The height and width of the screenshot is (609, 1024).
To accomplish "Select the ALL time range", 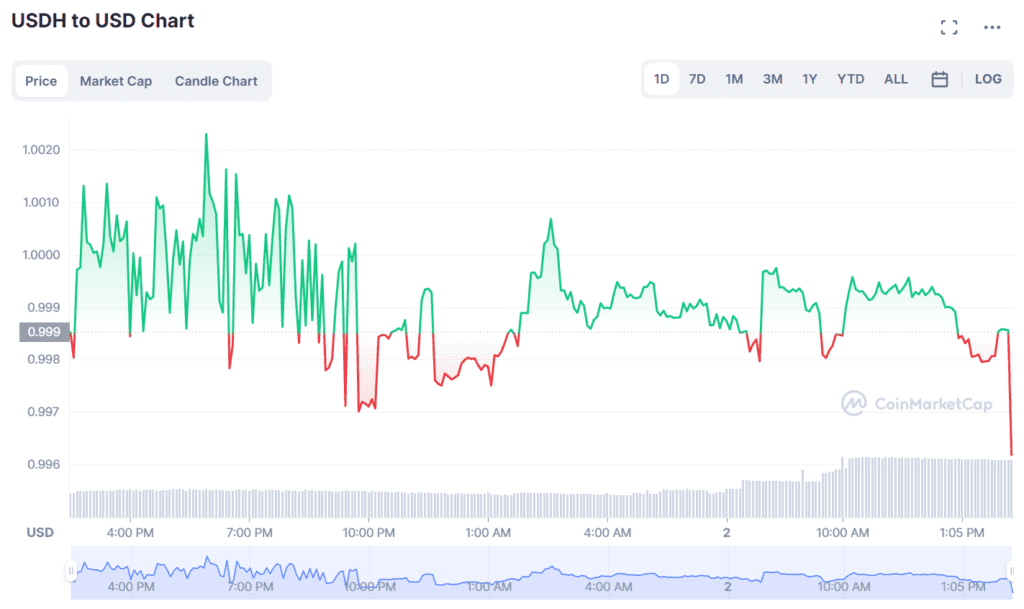I will click(x=895, y=79).
